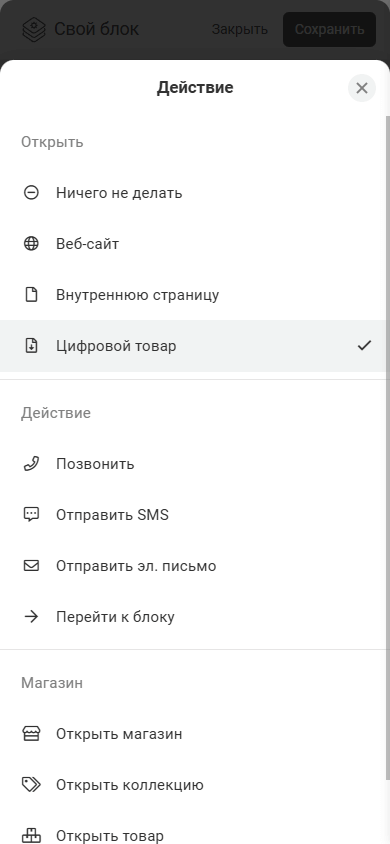Click the Сохранить button
The height and width of the screenshot is (844, 390).
329,29
